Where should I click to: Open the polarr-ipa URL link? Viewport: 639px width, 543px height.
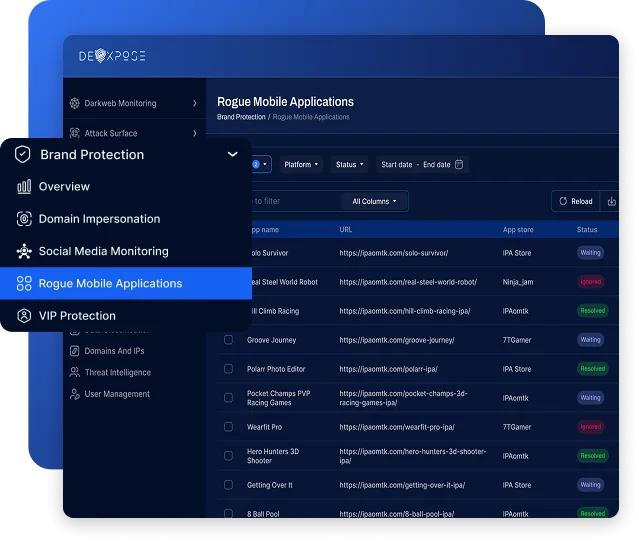pyautogui.click(x=388, y=369)
